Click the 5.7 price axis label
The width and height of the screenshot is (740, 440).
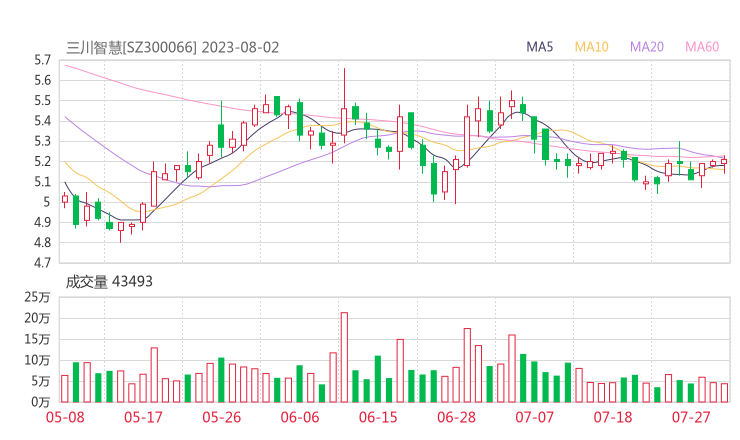(x=42, y=60)
